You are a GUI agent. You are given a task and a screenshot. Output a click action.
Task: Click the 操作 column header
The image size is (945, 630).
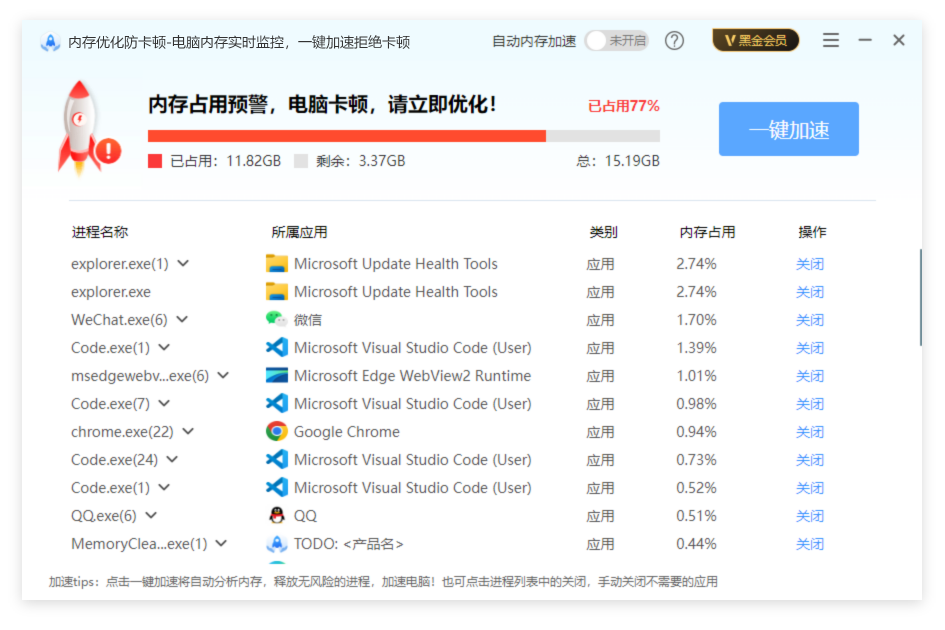(x=812, y=232)
